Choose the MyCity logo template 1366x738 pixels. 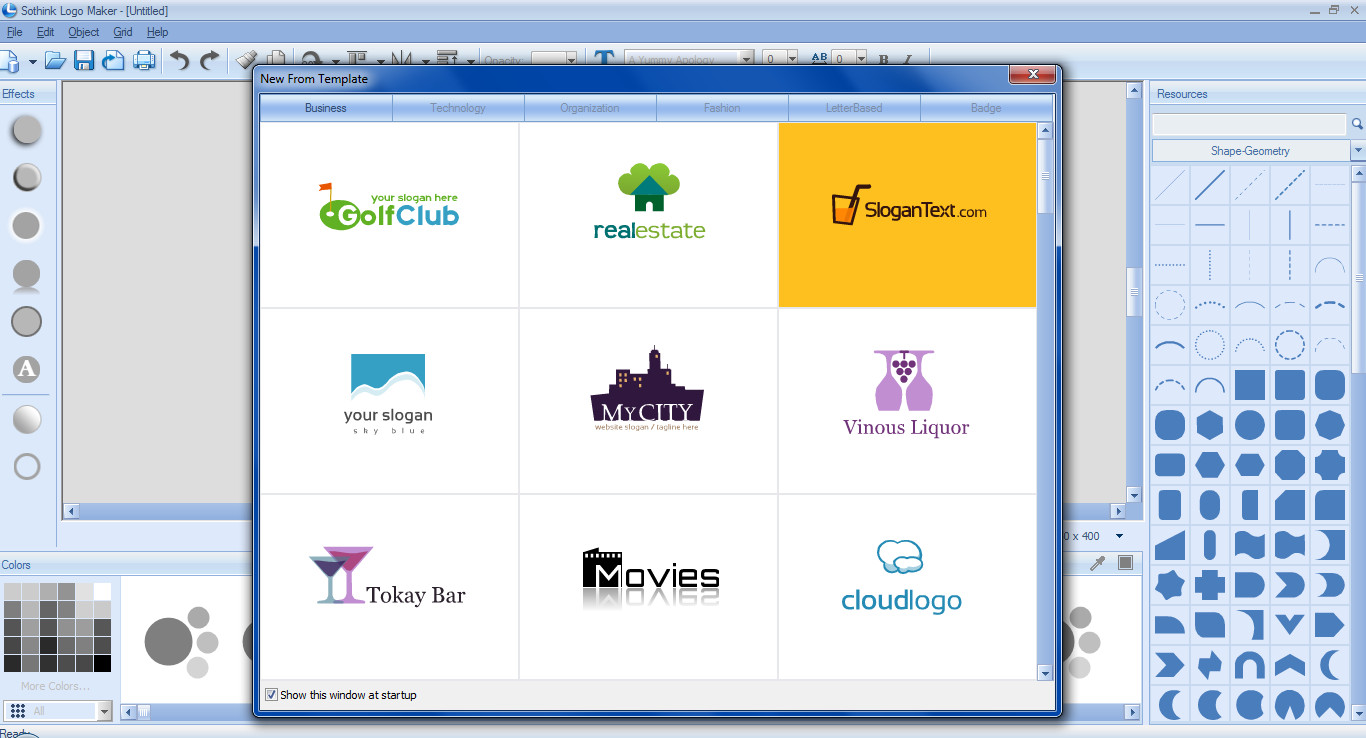coord(649,401)
